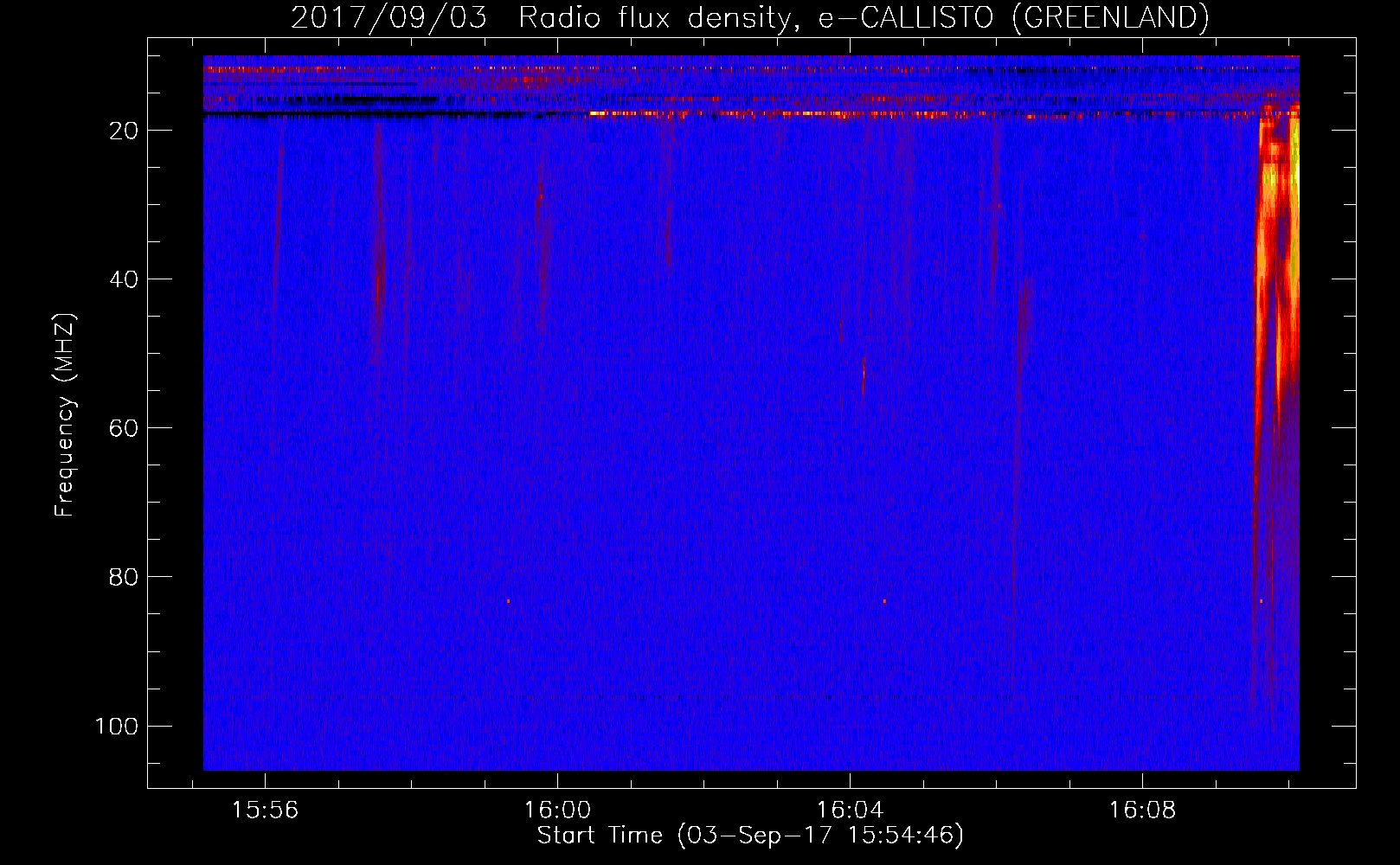Click the '15:56' time tick label
1400x865 pixels.
click(x=265, y=811)
